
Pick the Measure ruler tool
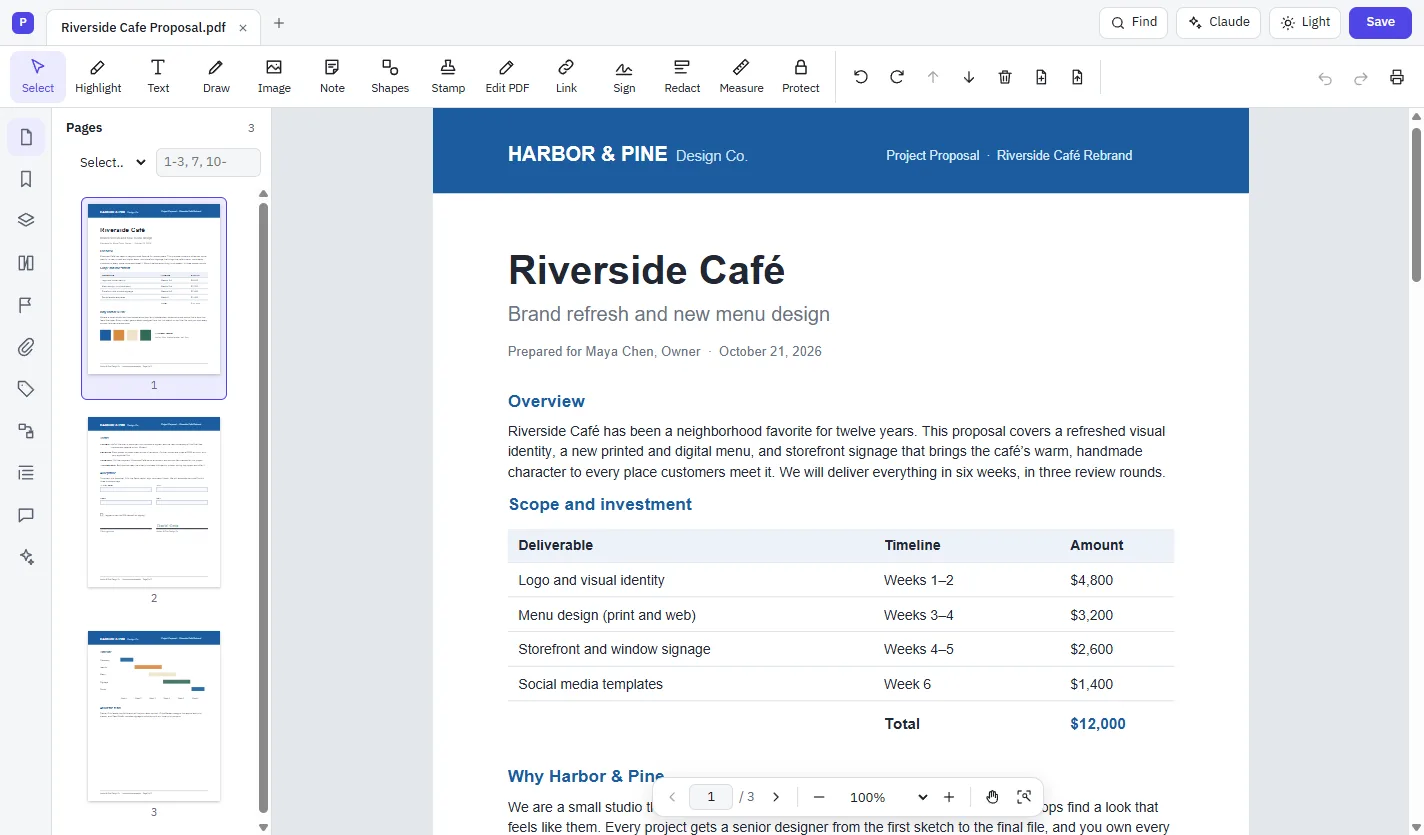[x=741, y=77]
